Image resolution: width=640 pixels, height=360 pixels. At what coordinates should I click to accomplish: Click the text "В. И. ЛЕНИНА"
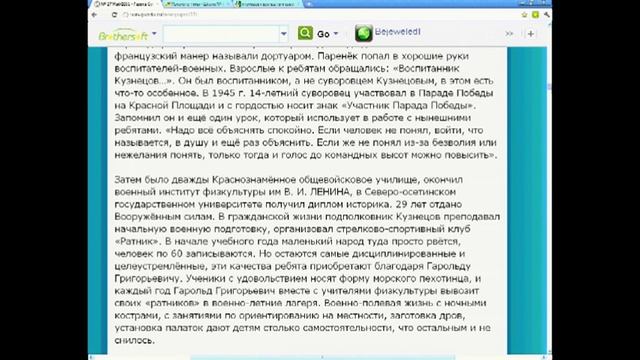(318, 192)
